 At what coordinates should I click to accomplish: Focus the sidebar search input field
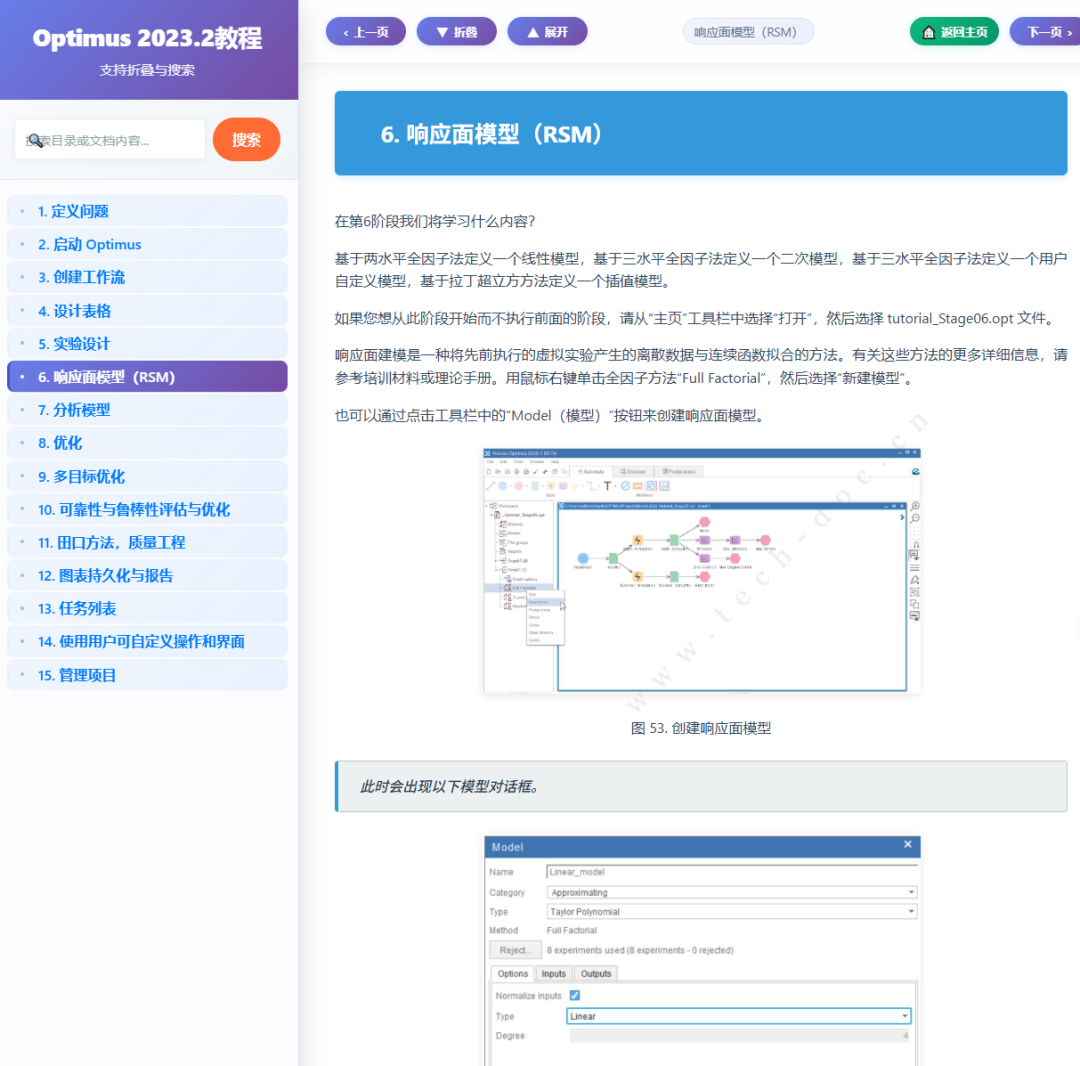pyautogui.click(x=110, y=140)
